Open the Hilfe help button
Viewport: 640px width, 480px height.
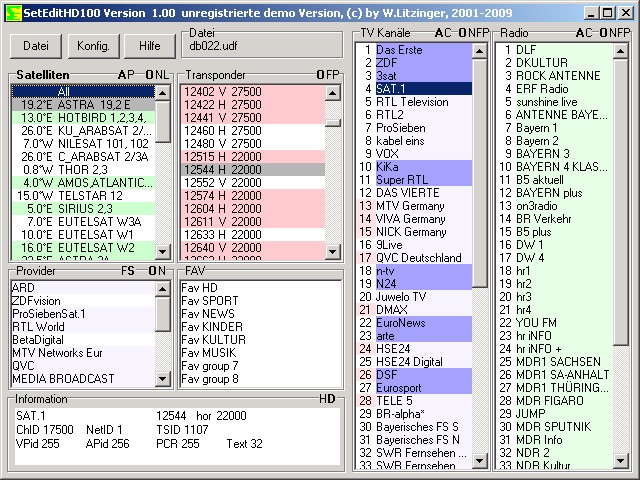[x=149, y=46]
